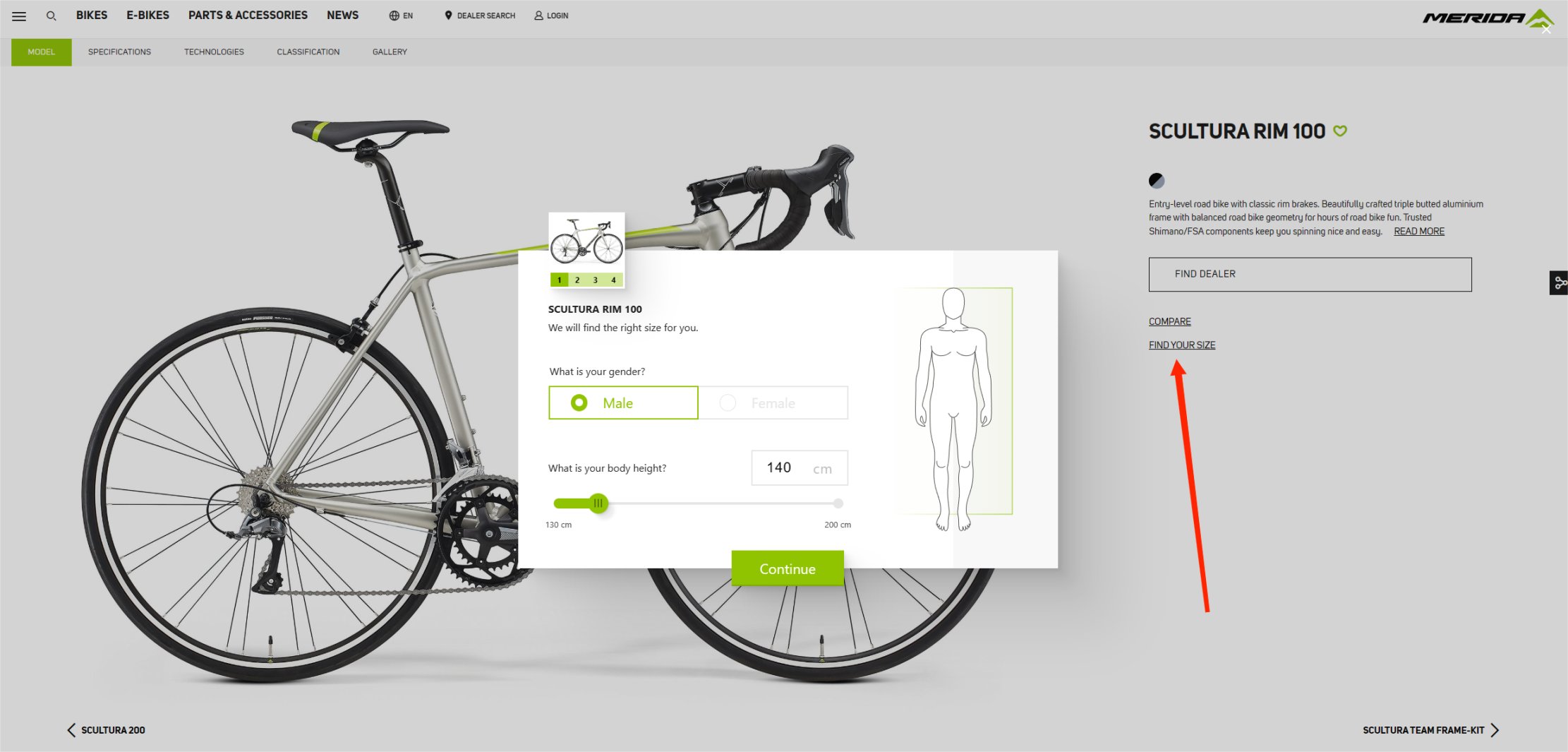
Task: Switch to the CLASSIFICATION tab
Action: click(x=308, y=52)
